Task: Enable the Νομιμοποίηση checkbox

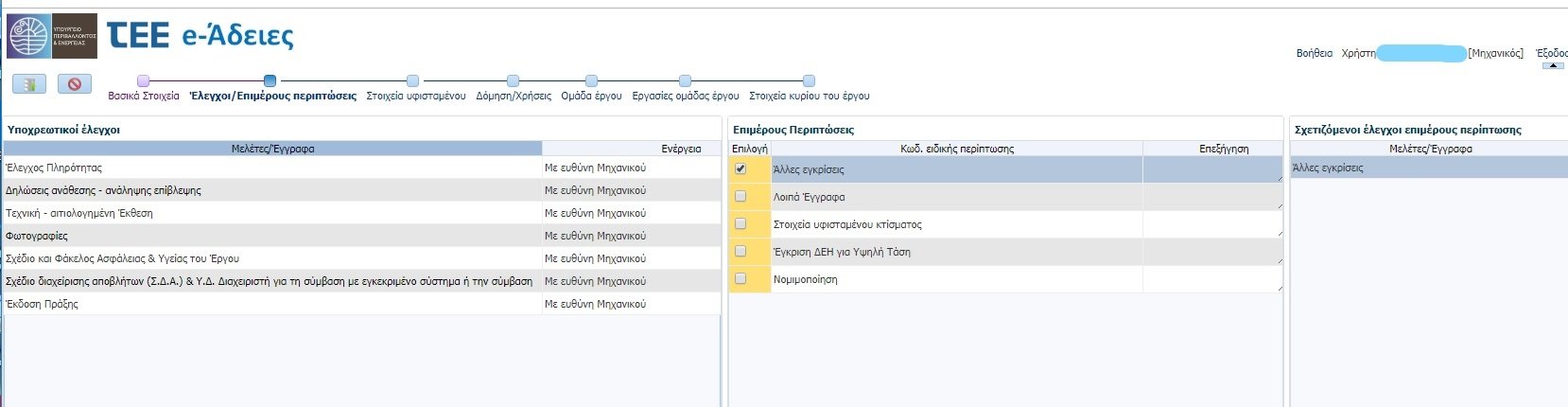Action: point(740,278)
